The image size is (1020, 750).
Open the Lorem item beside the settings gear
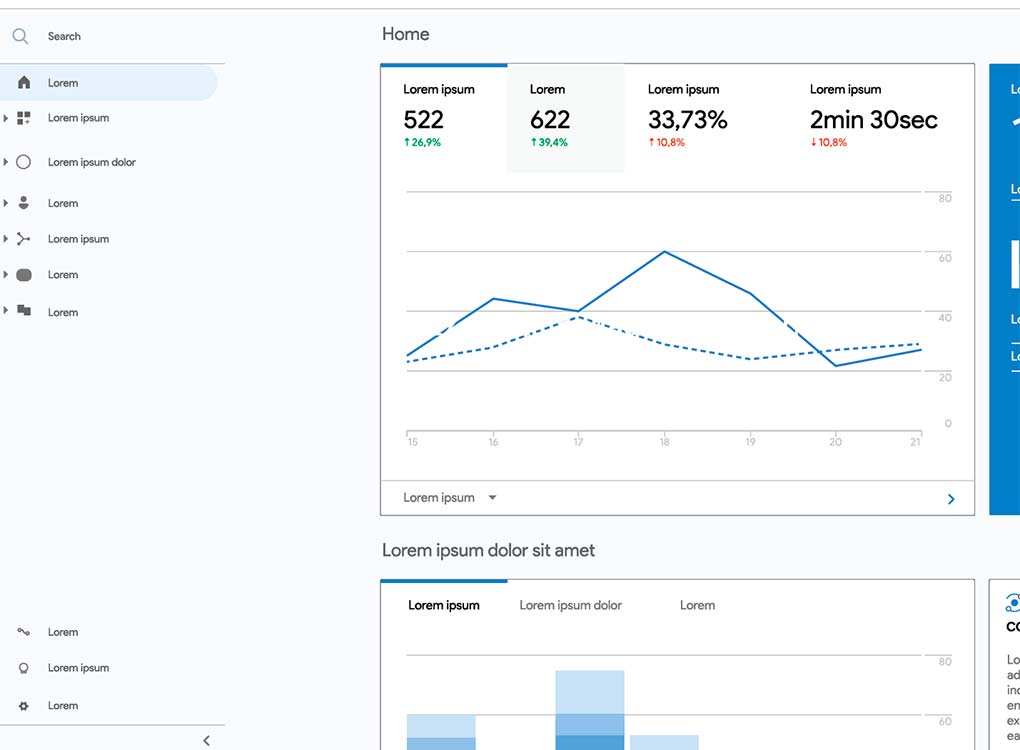[62, 706]
